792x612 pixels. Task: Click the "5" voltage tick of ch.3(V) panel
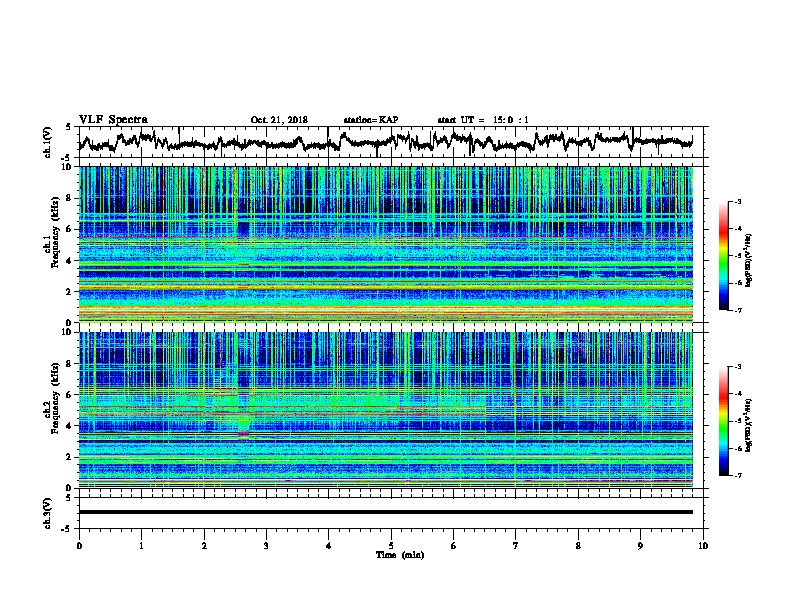tap(69, 497)
